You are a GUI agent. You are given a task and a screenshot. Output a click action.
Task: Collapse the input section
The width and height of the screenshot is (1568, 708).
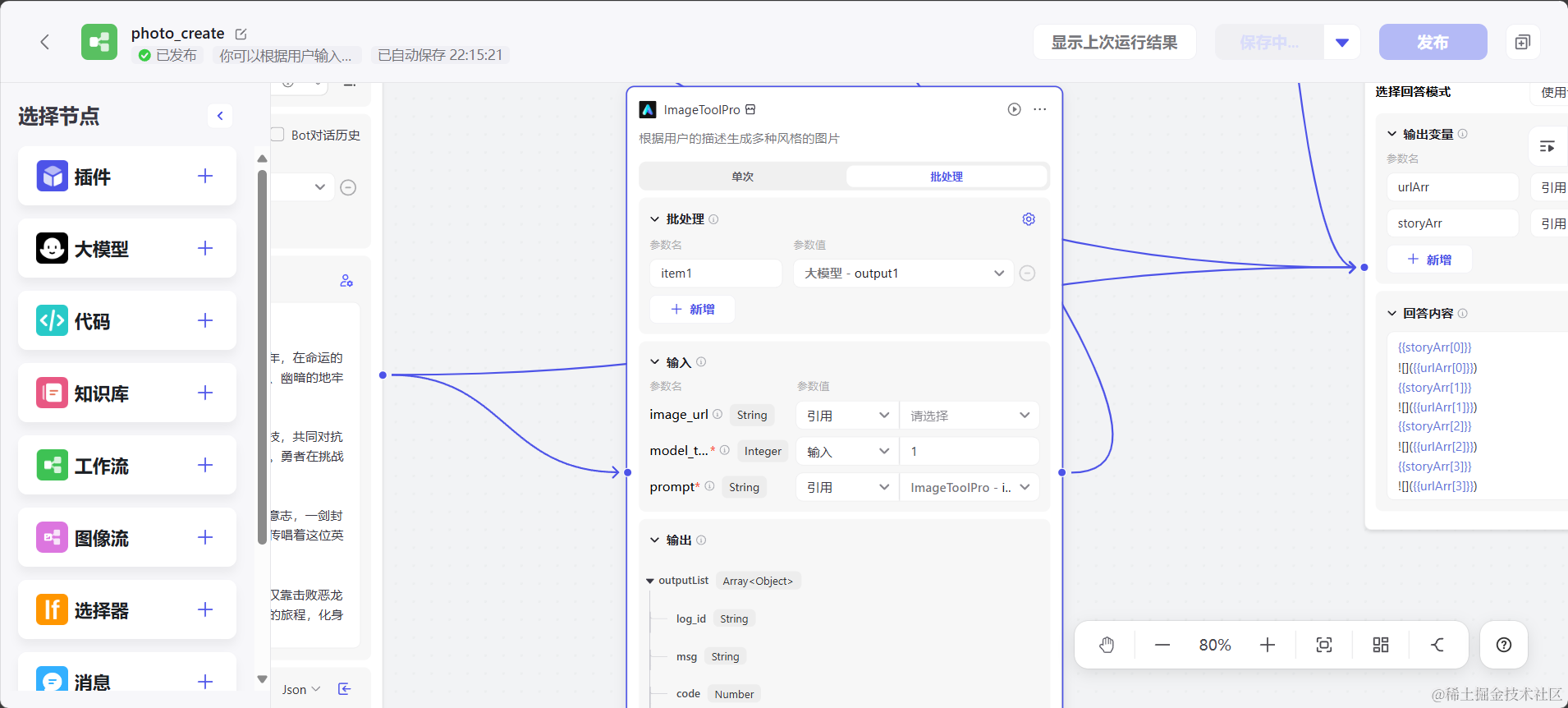point(654,362)
